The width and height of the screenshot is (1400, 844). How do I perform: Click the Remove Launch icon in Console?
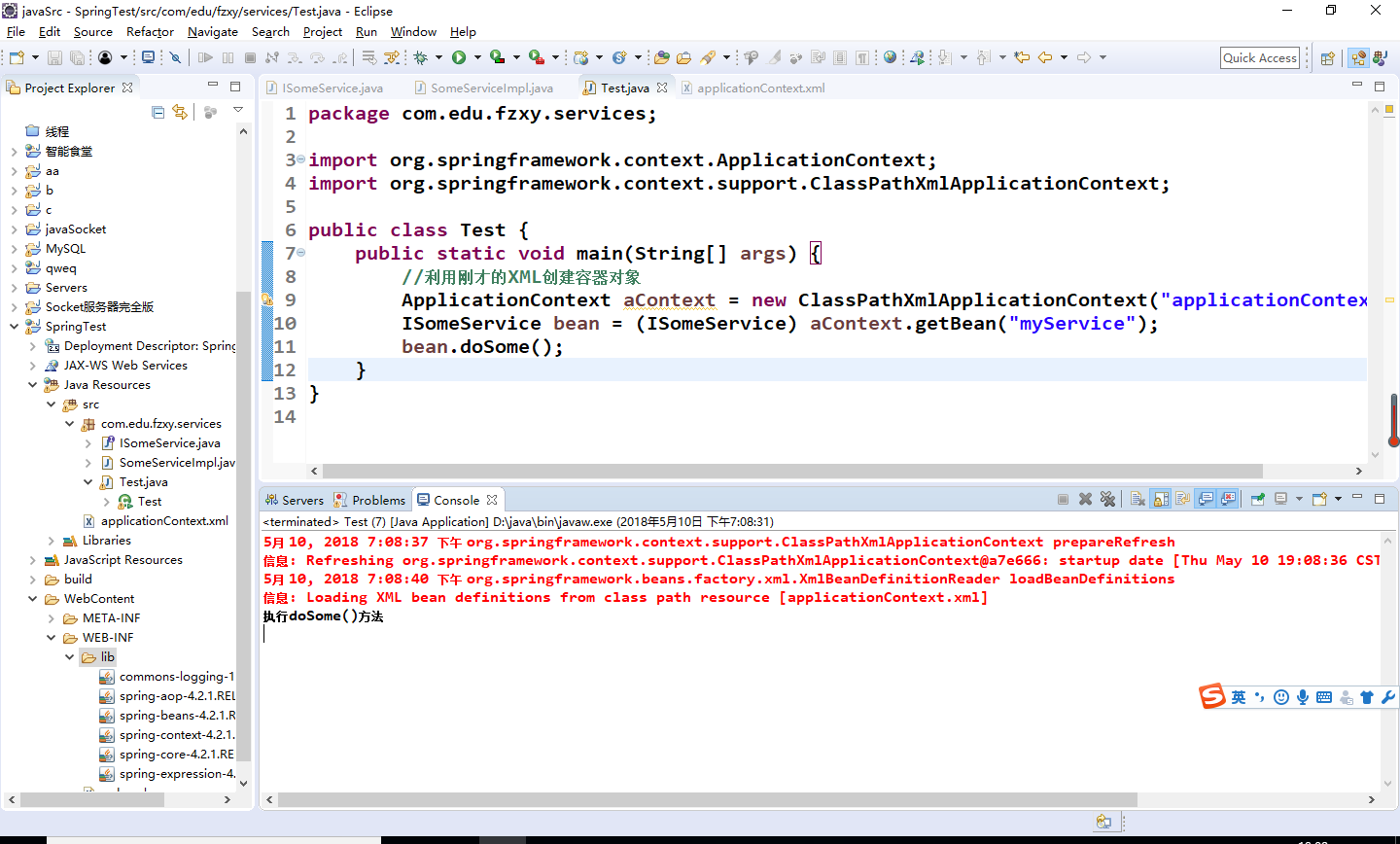tap(1085, 499)
